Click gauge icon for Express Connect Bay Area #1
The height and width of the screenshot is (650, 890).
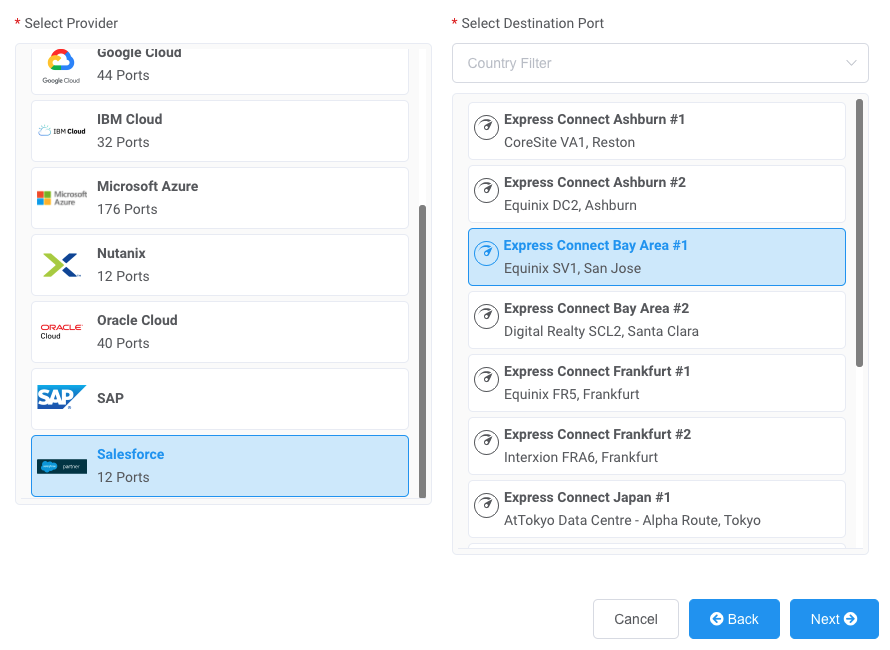[x=486, y=253]
